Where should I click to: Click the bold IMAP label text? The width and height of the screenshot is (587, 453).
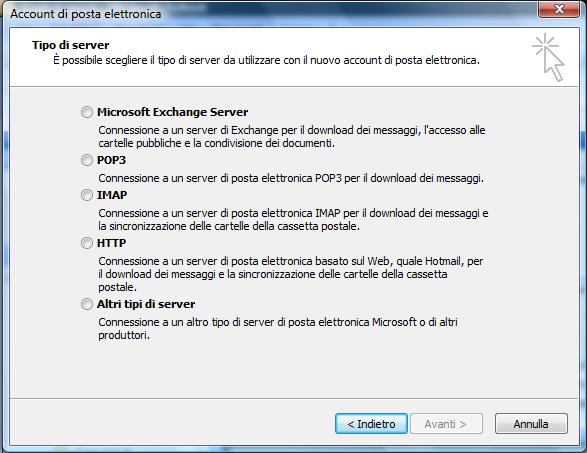tap(112, 195)
